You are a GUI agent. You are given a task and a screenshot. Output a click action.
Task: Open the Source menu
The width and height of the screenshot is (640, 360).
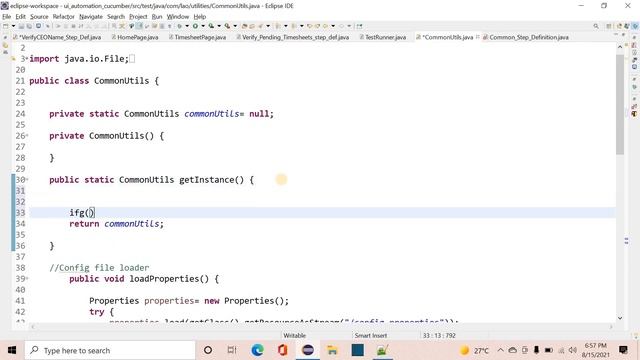[x=39, y=17]
